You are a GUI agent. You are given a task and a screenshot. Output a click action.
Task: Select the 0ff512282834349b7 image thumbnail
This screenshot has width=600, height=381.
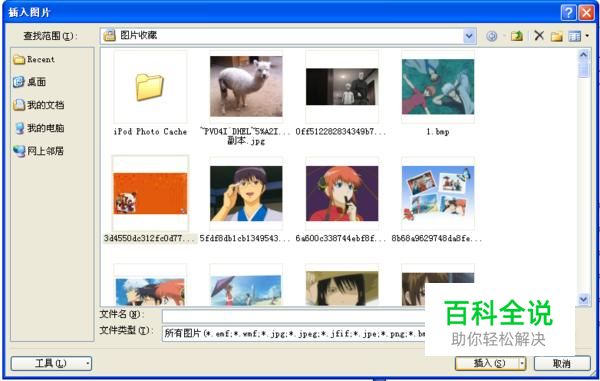(x=342, y=86)
